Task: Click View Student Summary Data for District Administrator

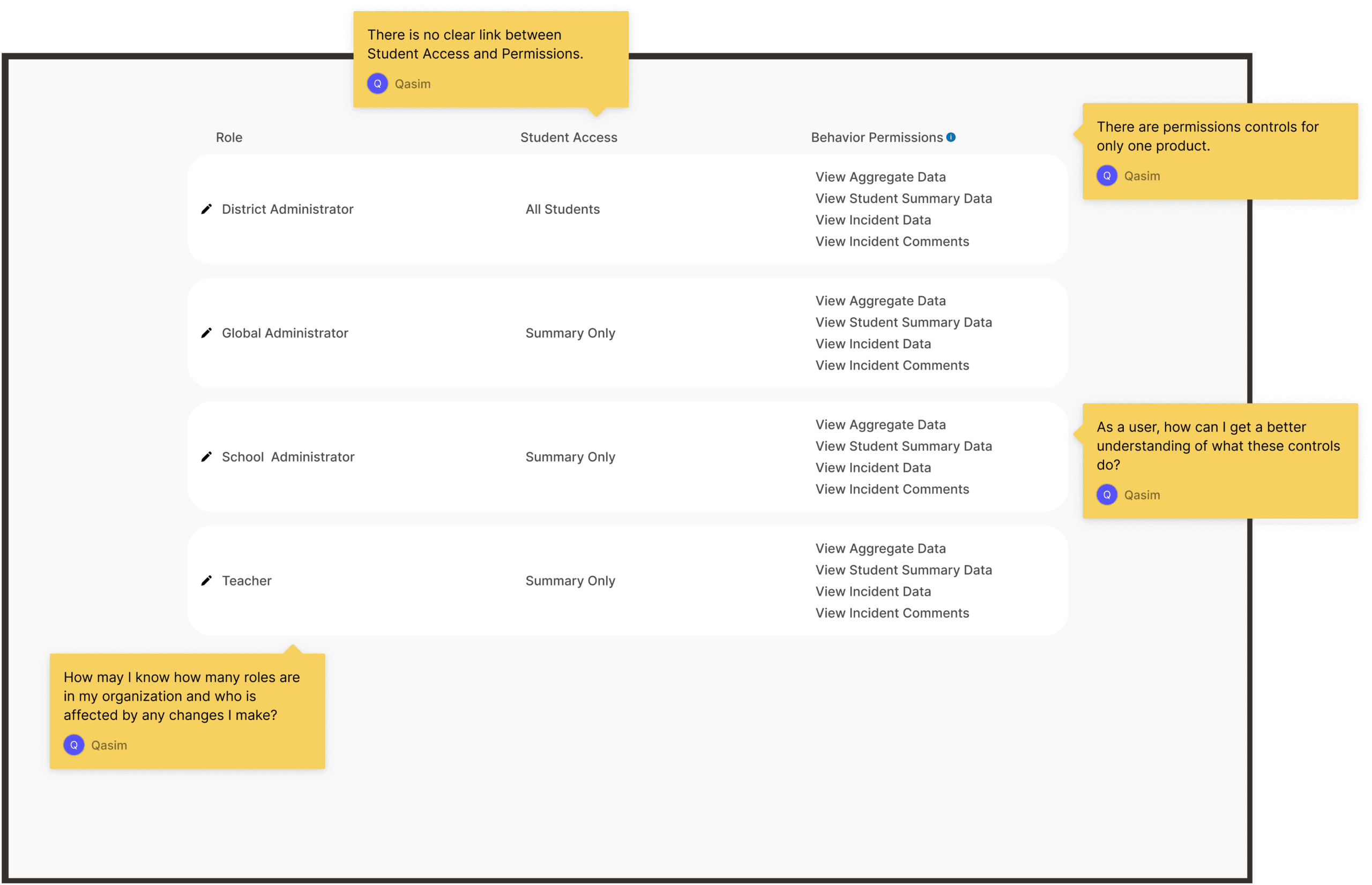Action: point(904,199)
